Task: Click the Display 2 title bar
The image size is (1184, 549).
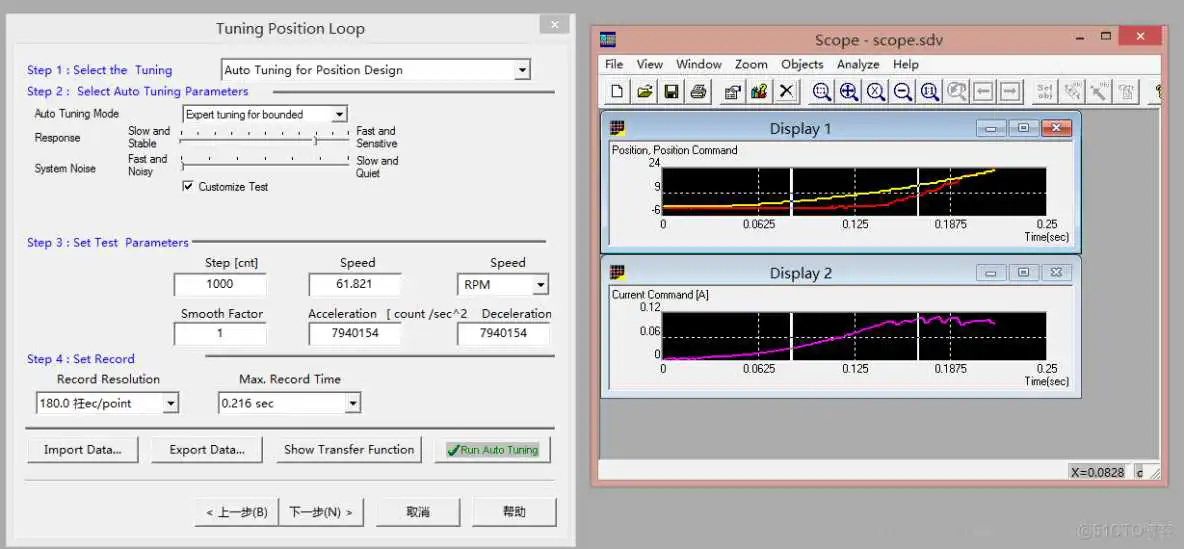Action: 800,273
